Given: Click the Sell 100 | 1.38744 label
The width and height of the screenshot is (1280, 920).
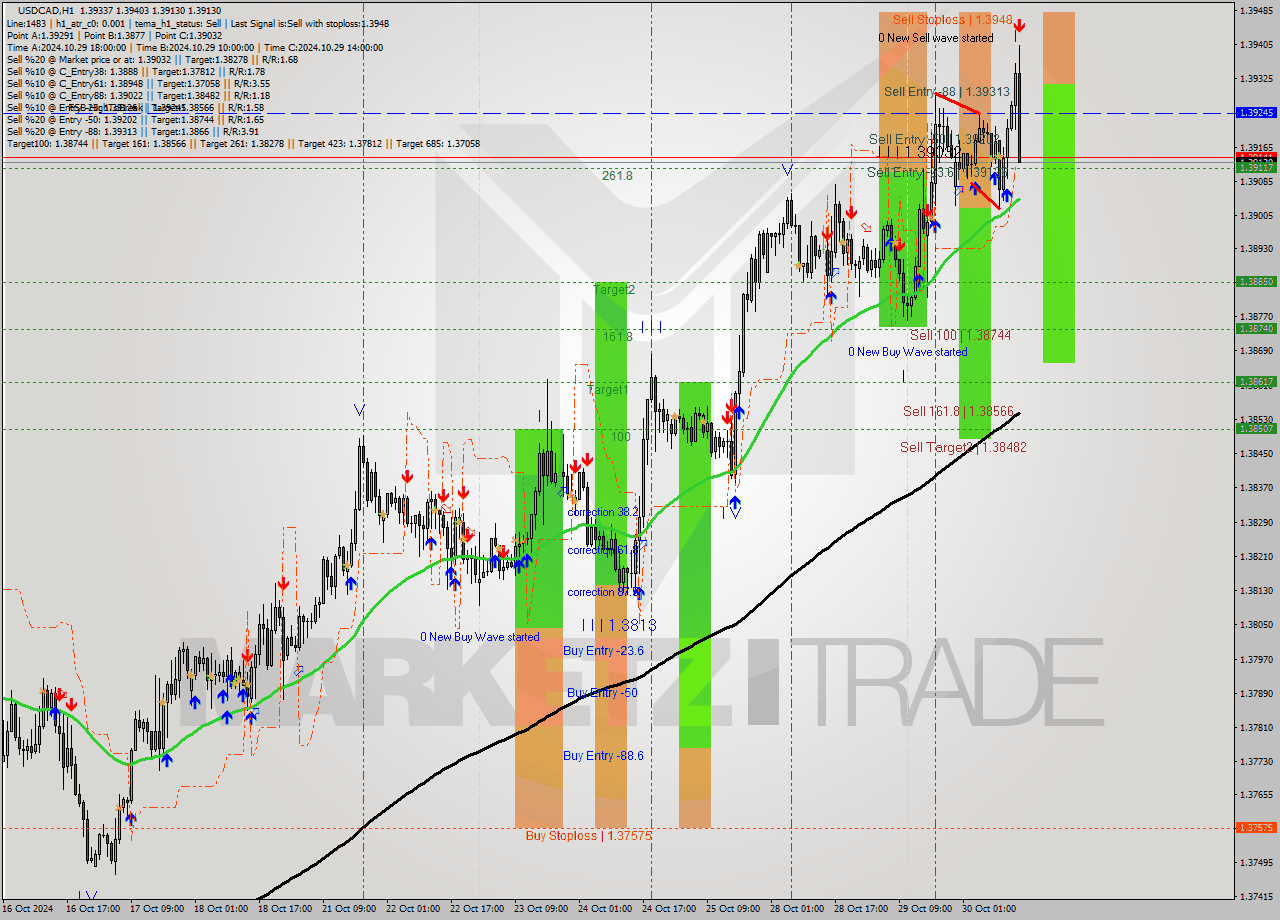Looking at the screenshot, I should (x=960, y=335).
